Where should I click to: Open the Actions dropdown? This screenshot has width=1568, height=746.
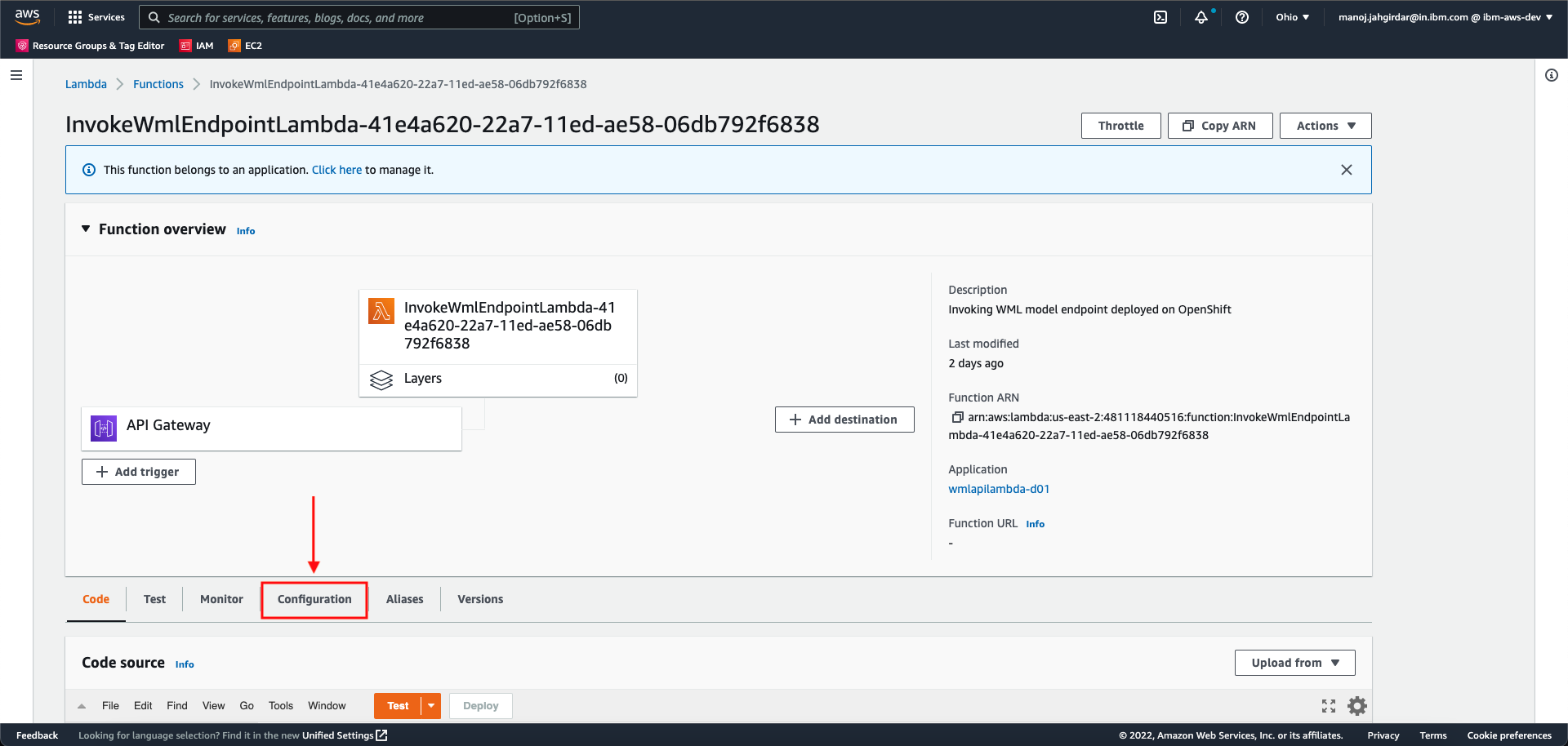click(1325, 126)
